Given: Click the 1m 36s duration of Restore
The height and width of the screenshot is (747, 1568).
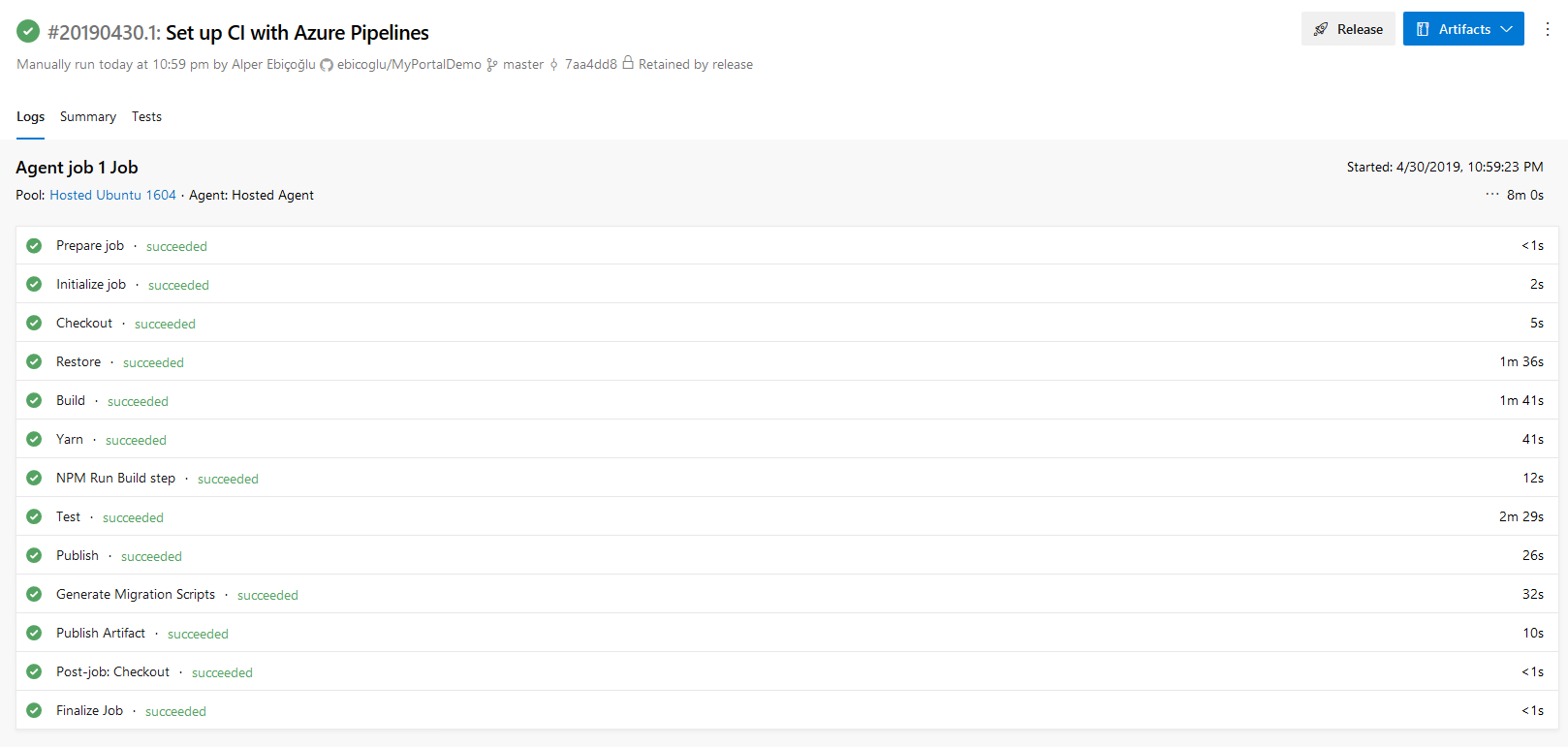Looking at the screenshot, I should point(1521,361).
